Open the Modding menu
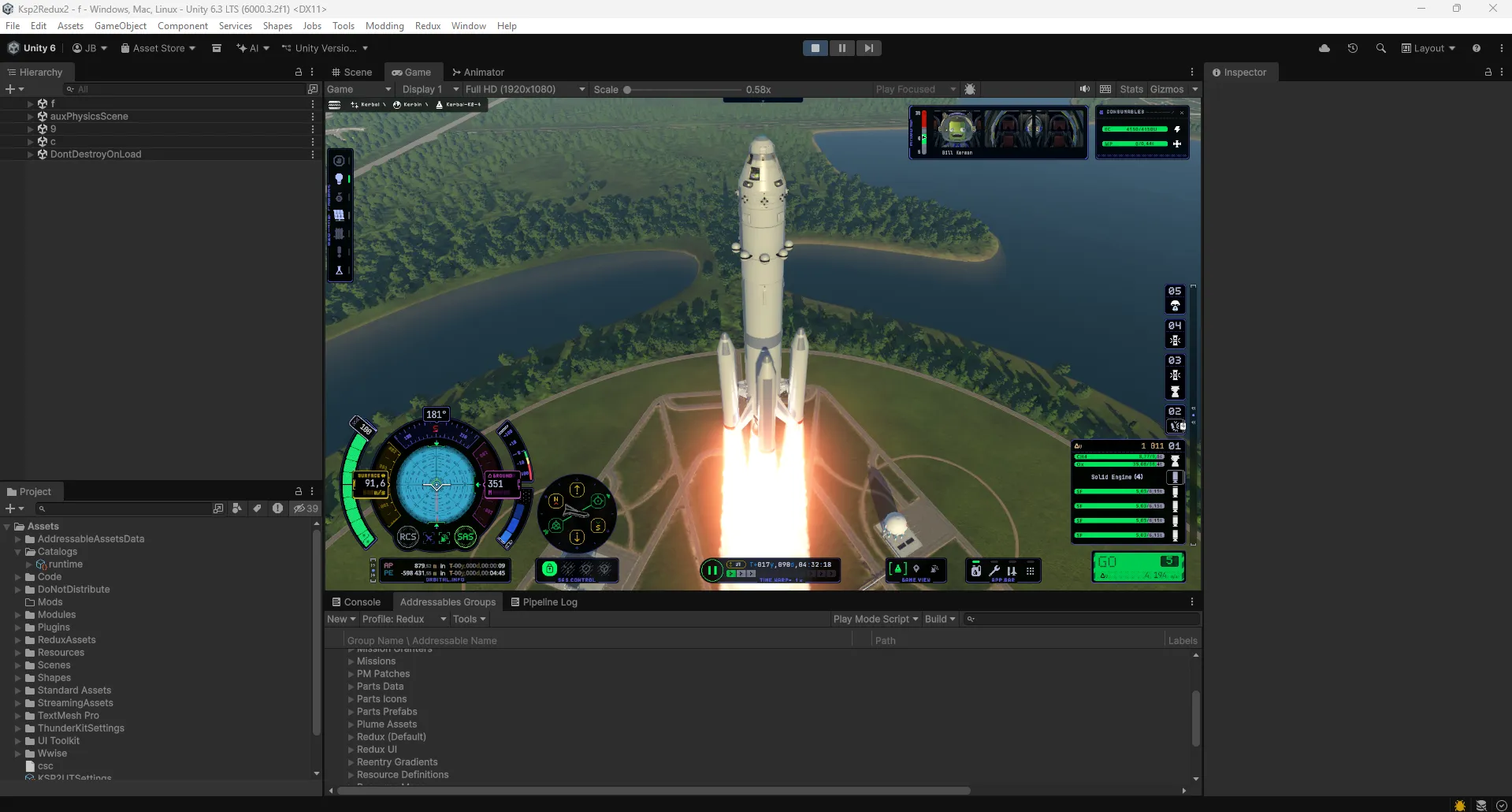Viewport: 1512px width, 812px height. 385,26
